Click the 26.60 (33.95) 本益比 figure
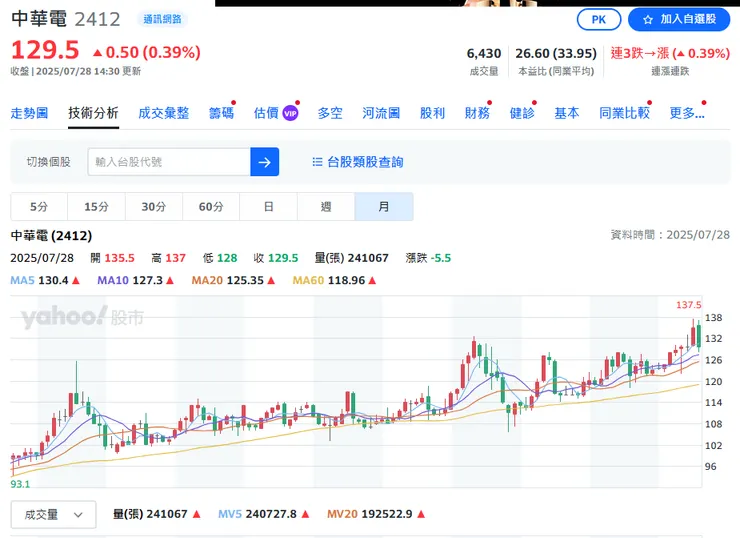Screen dimensions: 740x538 click(x=556, y=53)
